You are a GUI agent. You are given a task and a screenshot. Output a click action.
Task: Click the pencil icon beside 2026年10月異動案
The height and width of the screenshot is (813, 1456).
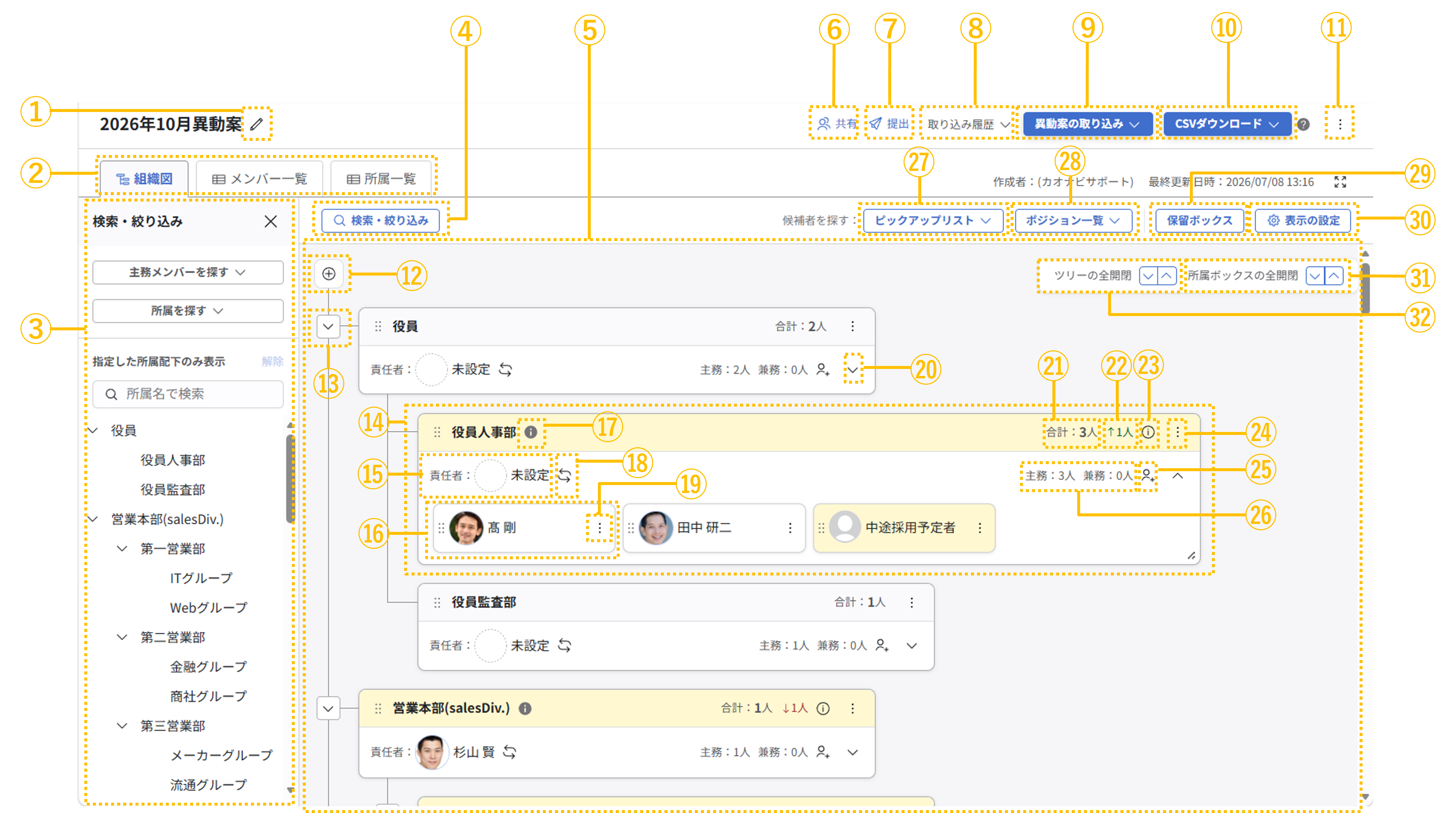256,124
